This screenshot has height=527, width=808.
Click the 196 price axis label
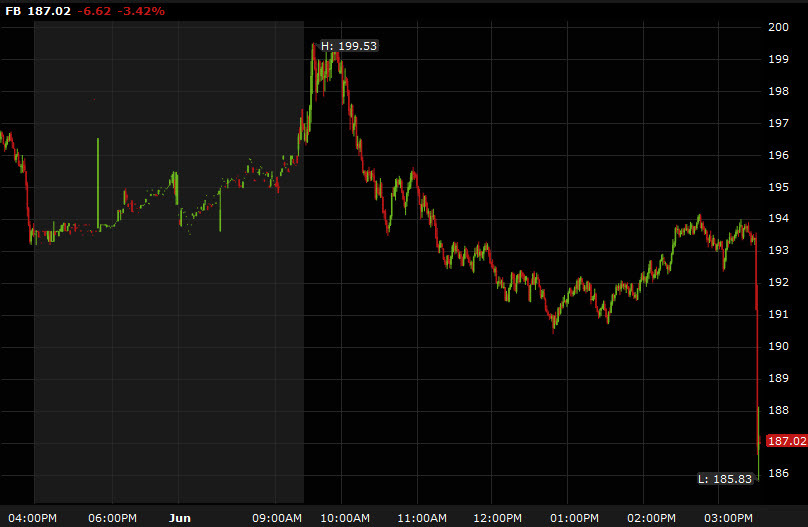778,155
